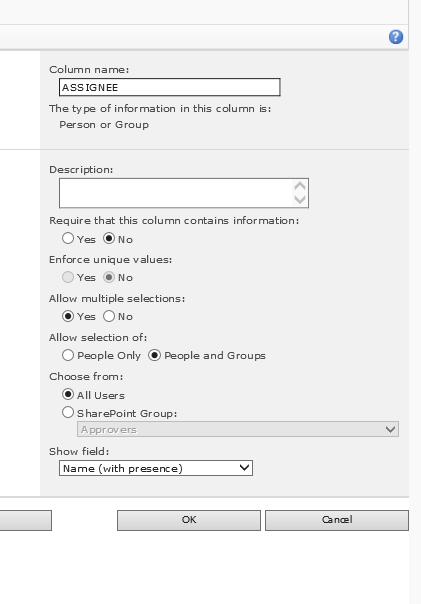
Task: Select the SharePoint Group radio button
Action: (68, 413)
